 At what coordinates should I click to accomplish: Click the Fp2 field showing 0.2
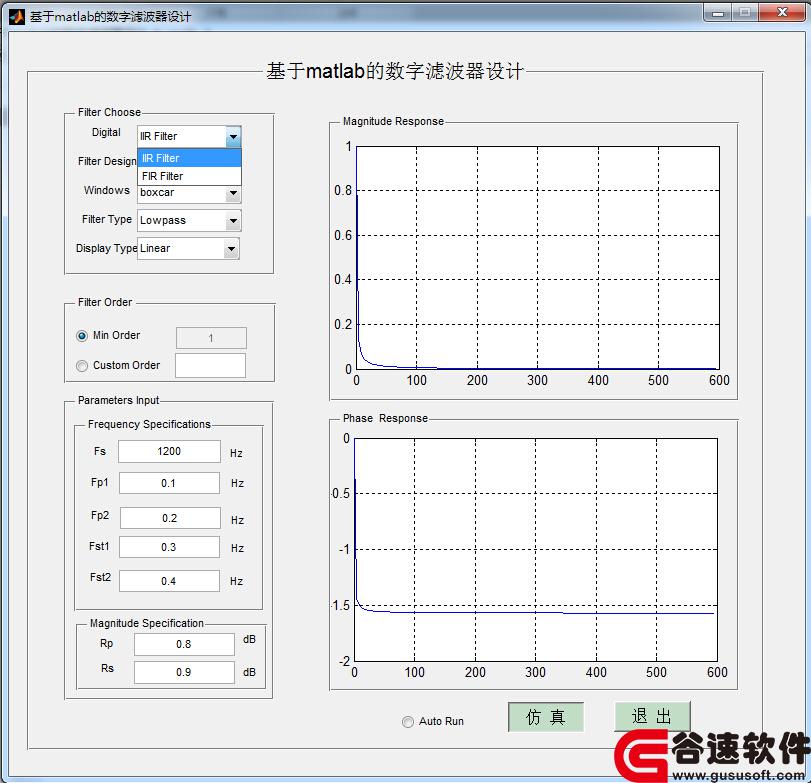pos(170,518)
